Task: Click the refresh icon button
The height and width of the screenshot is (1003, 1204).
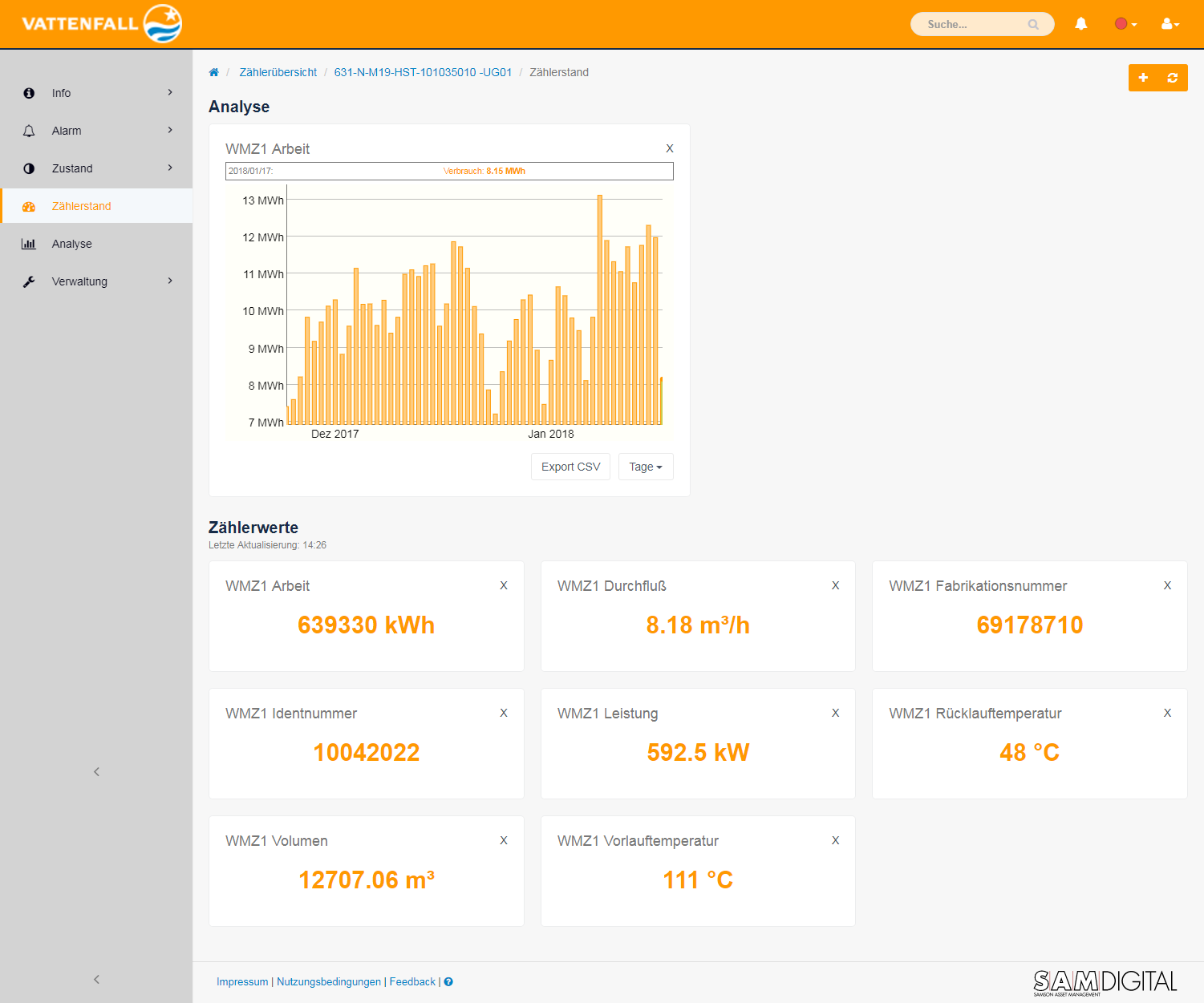Action: (x=1173, y=78)
